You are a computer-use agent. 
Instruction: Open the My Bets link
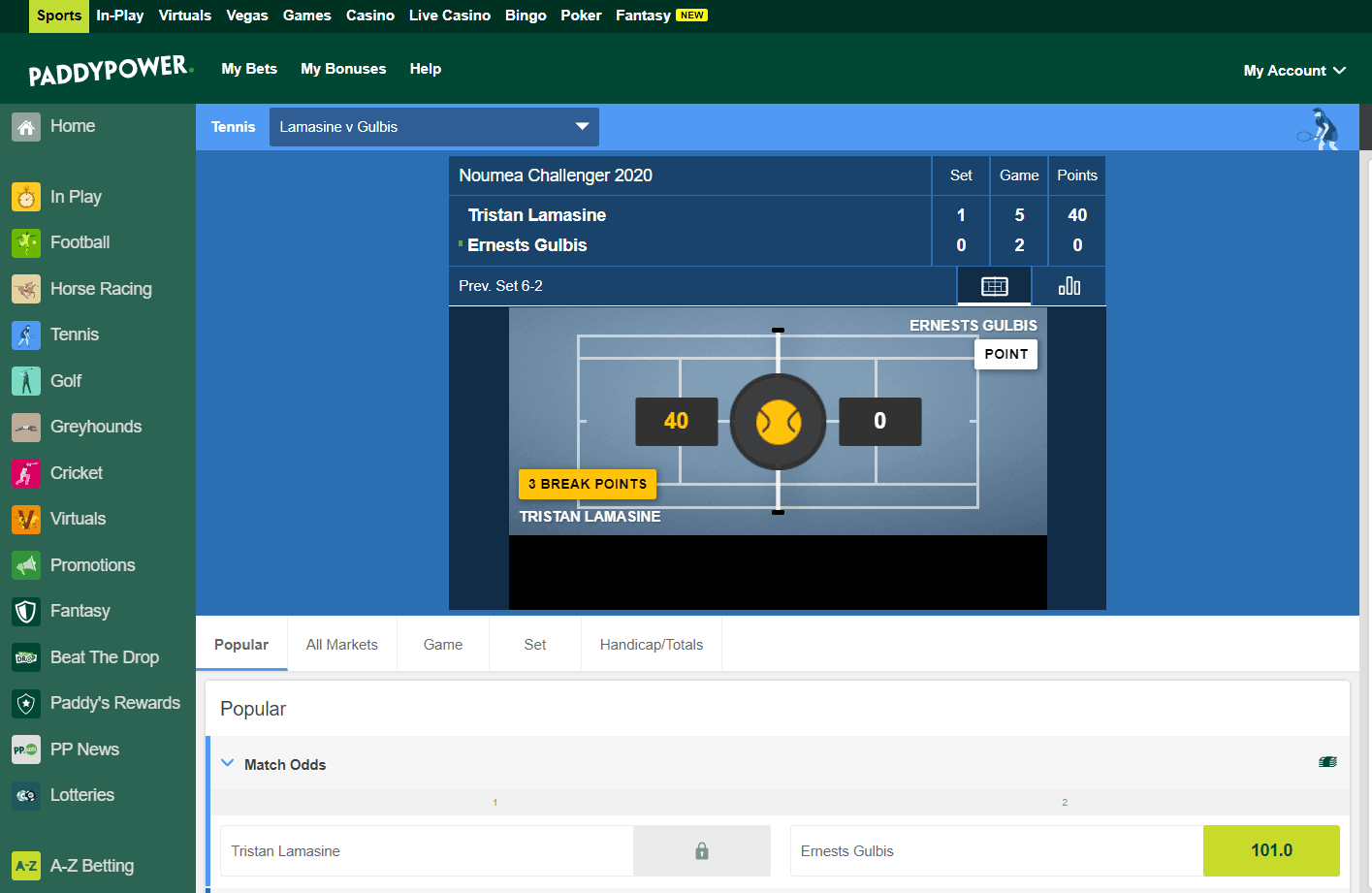(x=249, y=69)
